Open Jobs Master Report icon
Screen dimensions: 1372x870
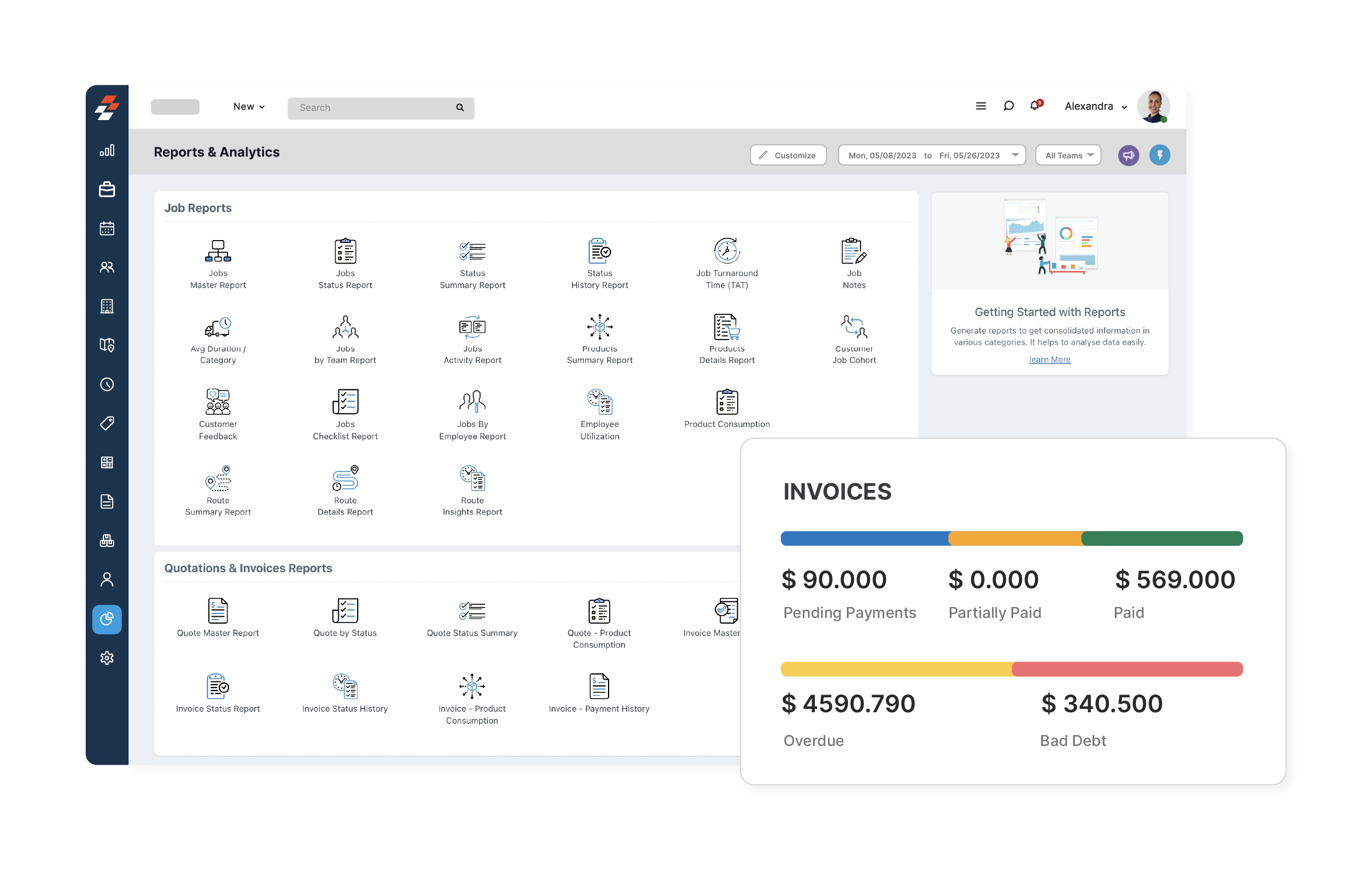[218, 251]
